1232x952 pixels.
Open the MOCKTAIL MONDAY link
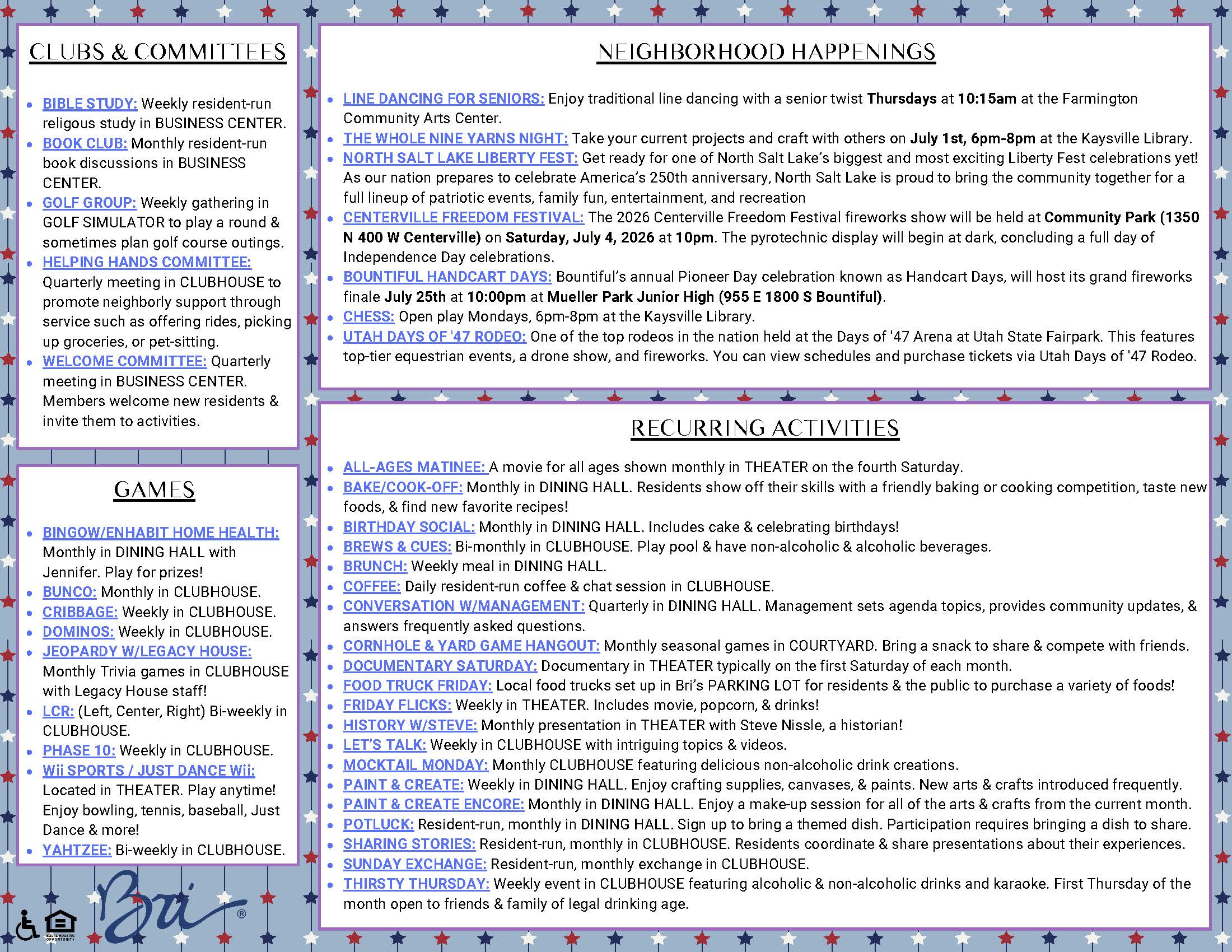[415, 765]
